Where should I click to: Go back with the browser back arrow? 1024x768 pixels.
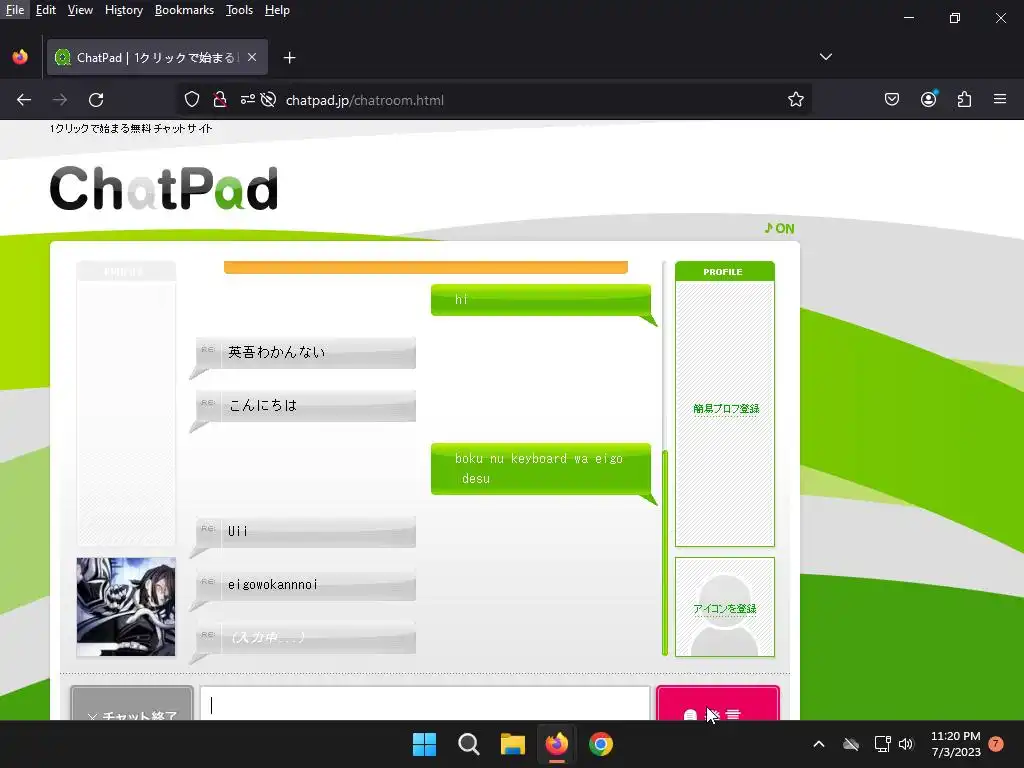24,100
